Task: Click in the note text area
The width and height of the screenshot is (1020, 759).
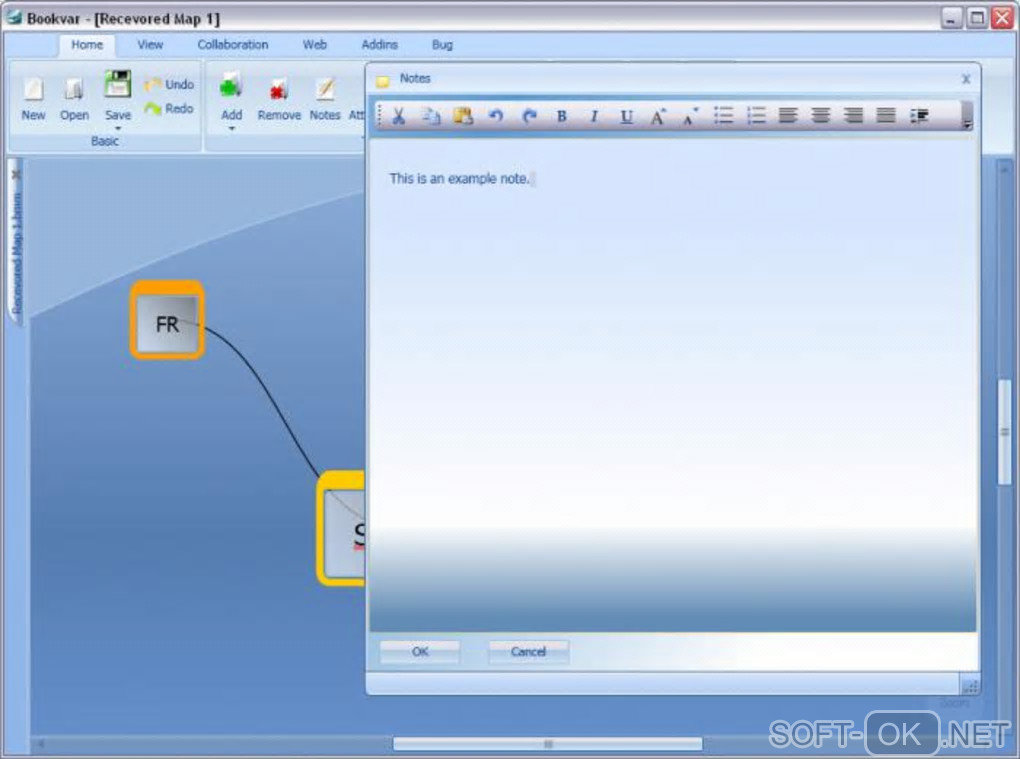Action: click(673, 384)
